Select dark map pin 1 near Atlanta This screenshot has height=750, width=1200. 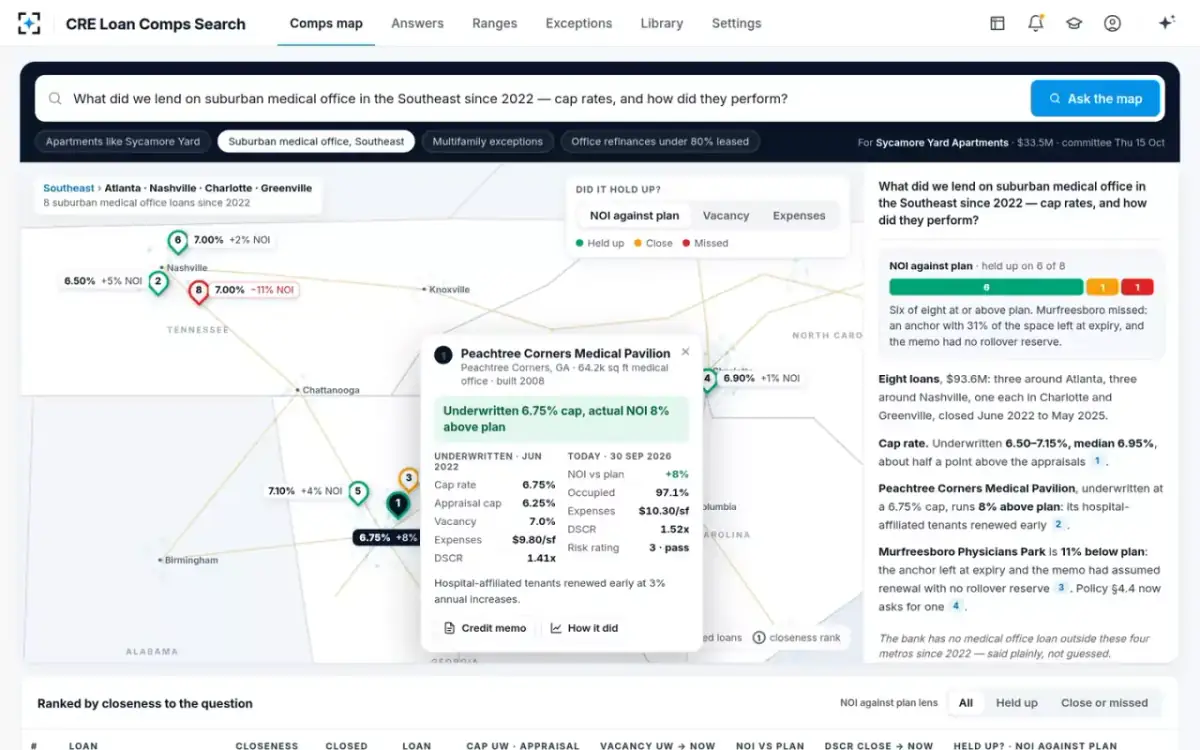pyautogui.click(x=398, y=504)
